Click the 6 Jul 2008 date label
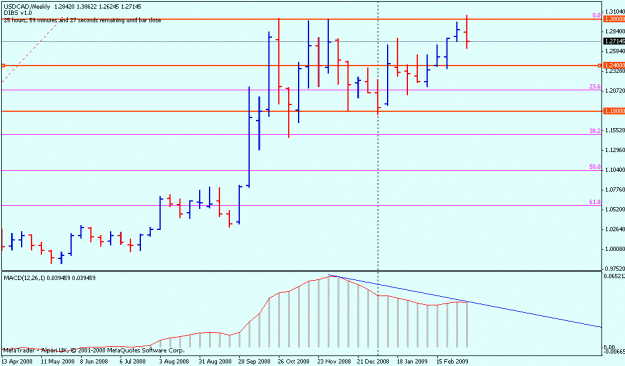625x366 pixels. (x=133, y=362)
